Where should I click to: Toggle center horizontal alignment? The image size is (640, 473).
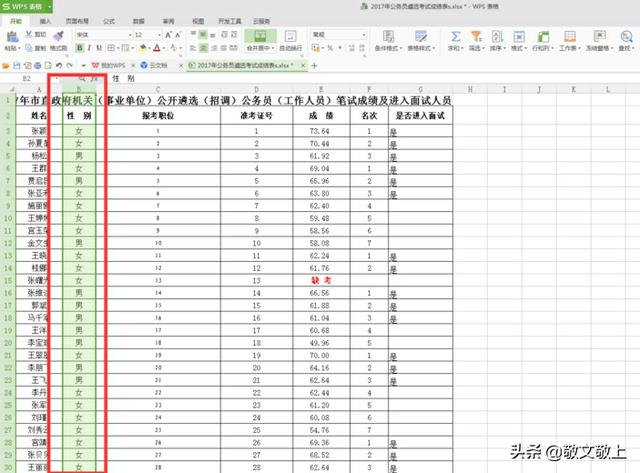point(203,48)
